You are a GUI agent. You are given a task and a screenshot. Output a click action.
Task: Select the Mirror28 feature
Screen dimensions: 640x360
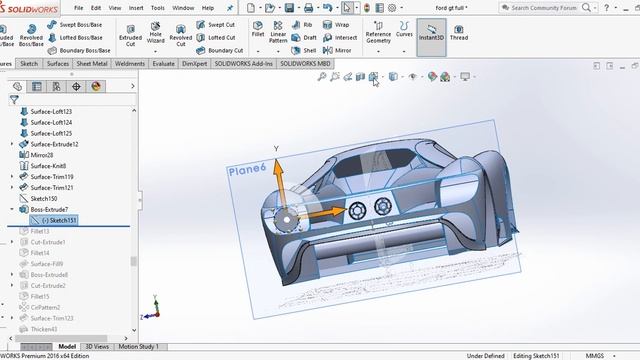pyautogui.click(x=36, y=155)
